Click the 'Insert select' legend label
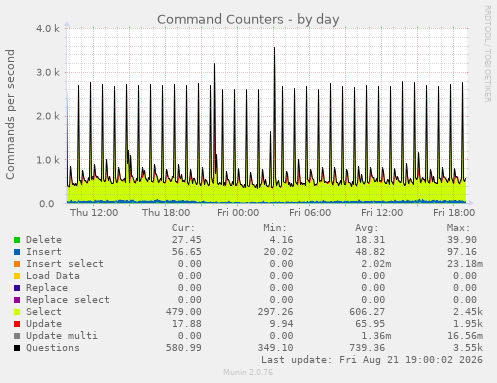Image resolution: width=497 pixels, height=383 pixels. point(65,264)
